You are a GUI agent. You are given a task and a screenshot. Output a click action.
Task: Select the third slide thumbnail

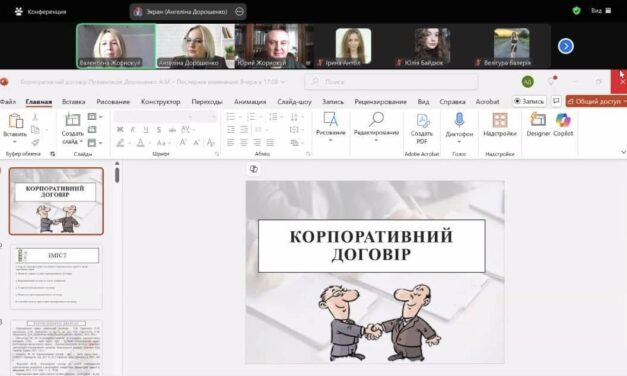tap(56, 347)
